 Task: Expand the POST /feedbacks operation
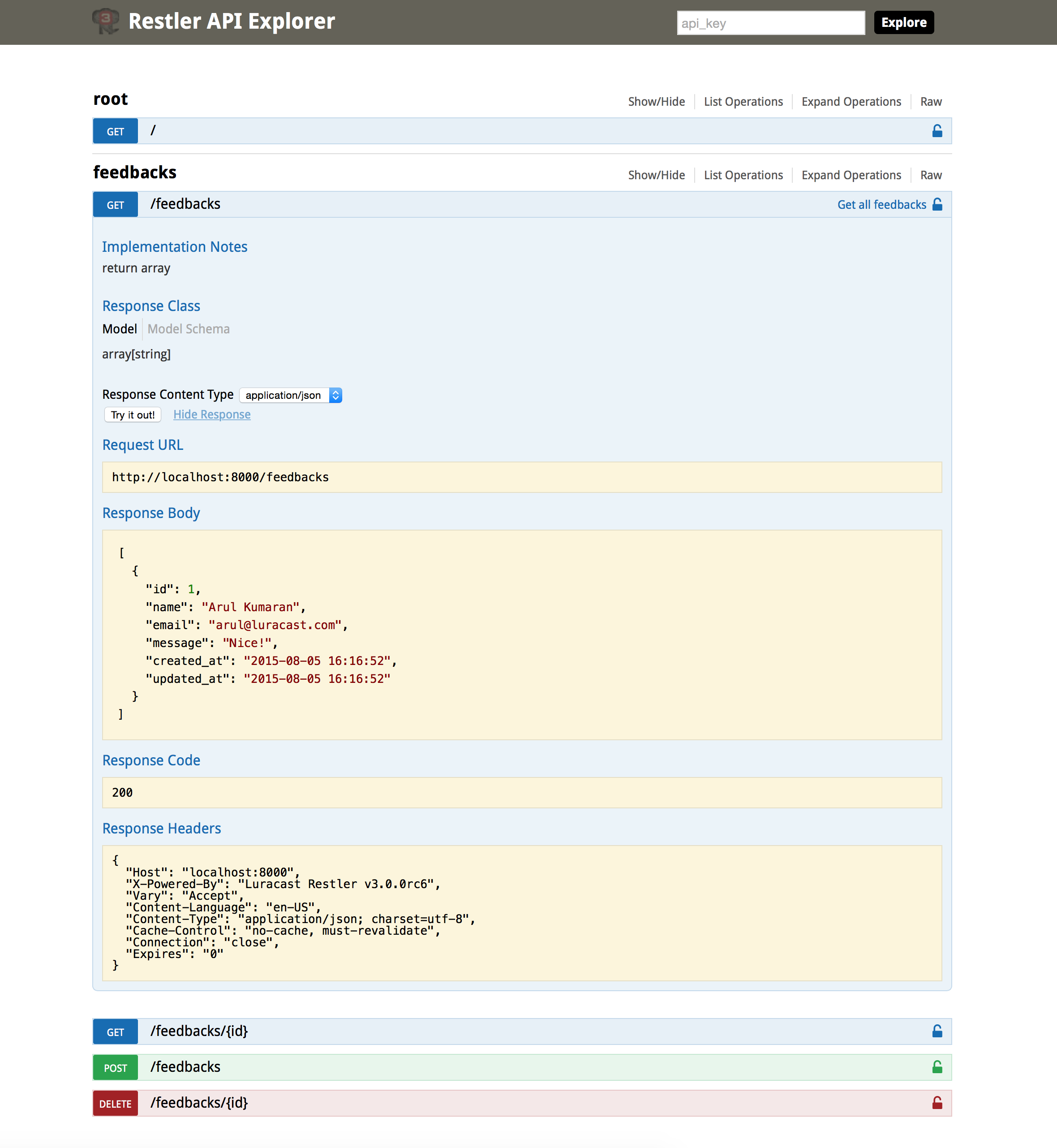(185, 1067)
